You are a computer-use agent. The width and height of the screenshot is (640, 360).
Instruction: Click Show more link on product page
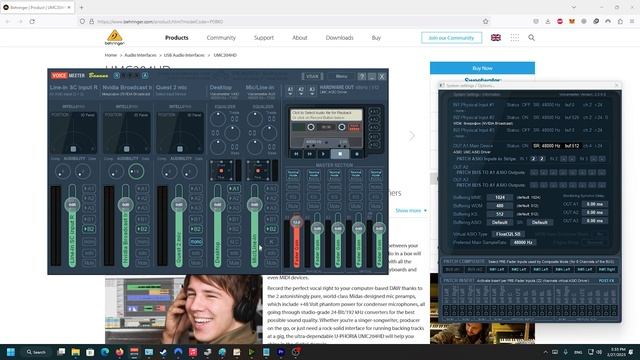tap(411, 211)
